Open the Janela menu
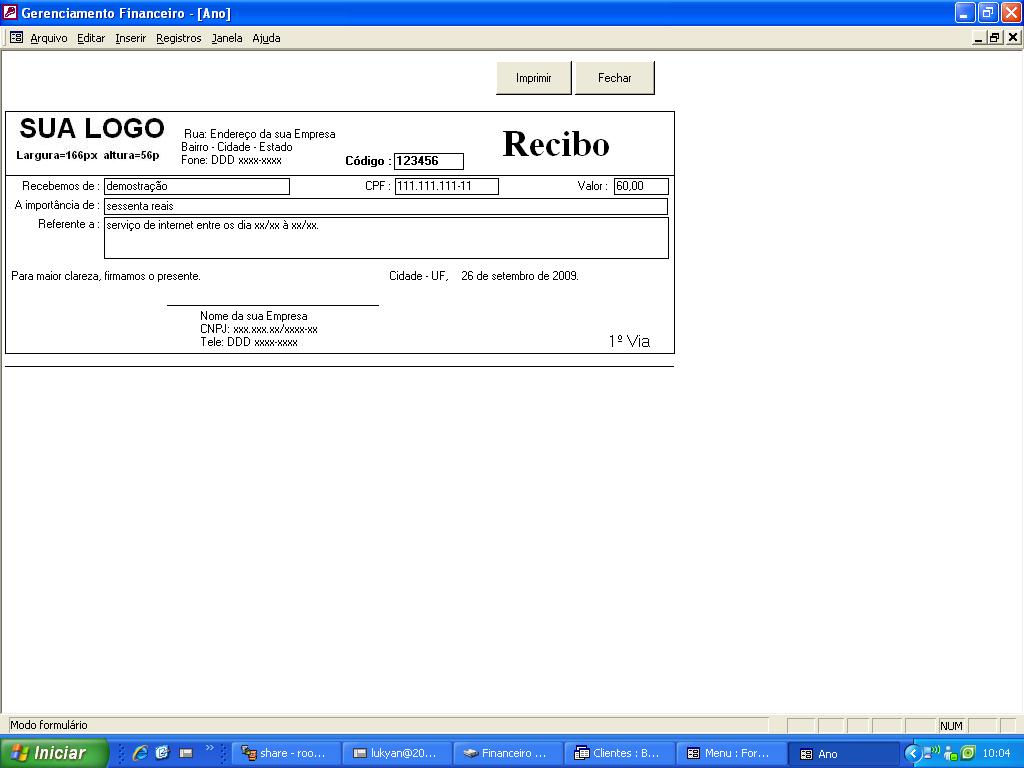 [x=227, y=38]
